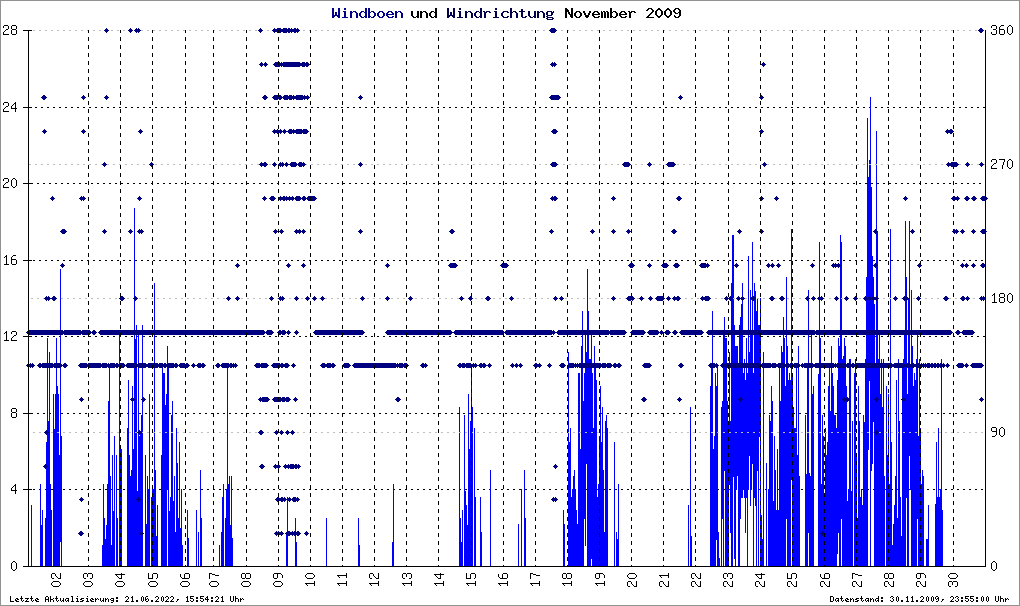Click the right axis label 90

point(999,432)
